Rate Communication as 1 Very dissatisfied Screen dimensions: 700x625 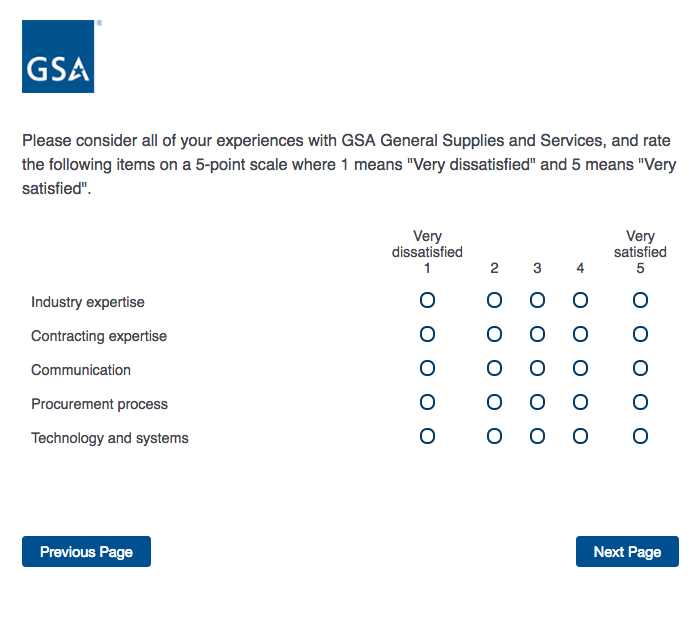427,368
